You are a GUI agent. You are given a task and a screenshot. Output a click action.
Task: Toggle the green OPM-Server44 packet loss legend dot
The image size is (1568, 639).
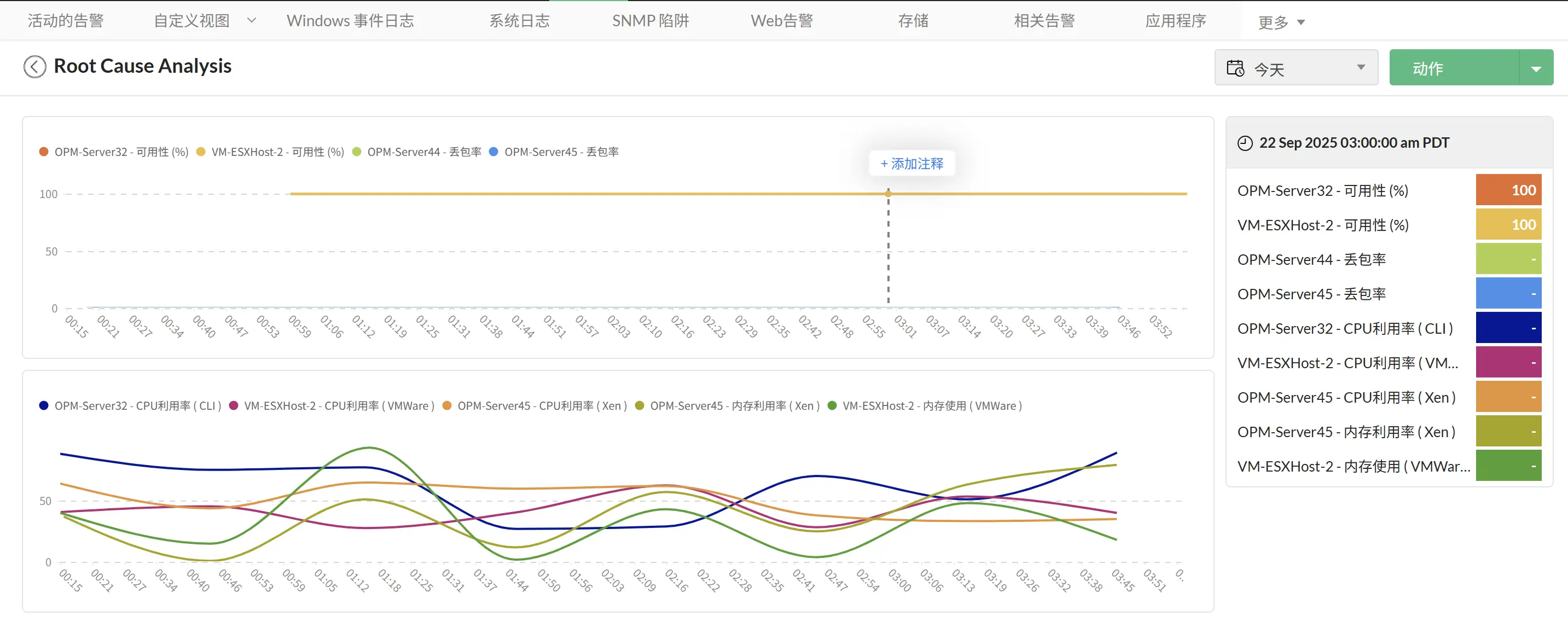(x=357, y=152)
